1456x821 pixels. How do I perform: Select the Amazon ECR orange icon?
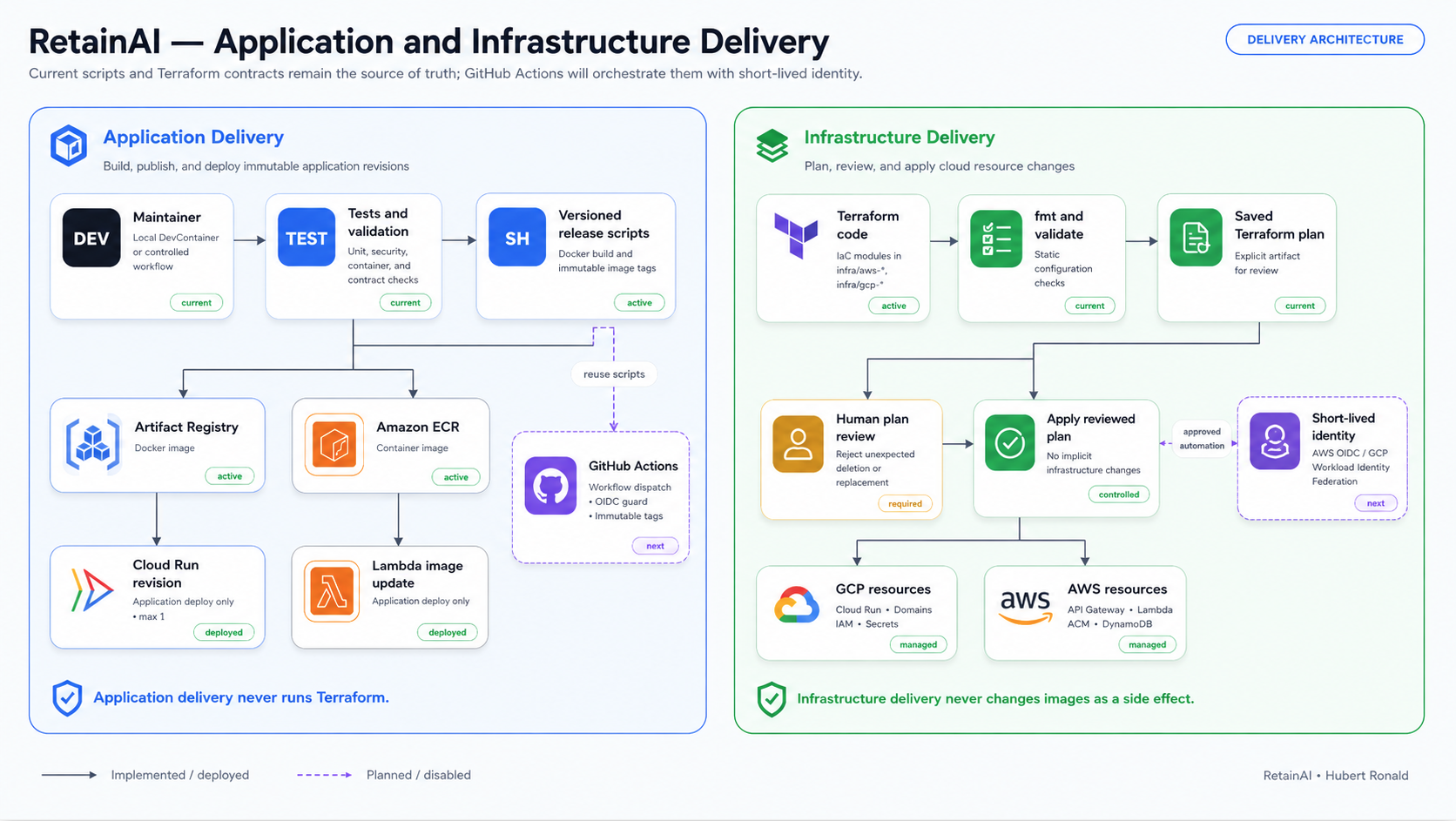click(x=334, y=444)
